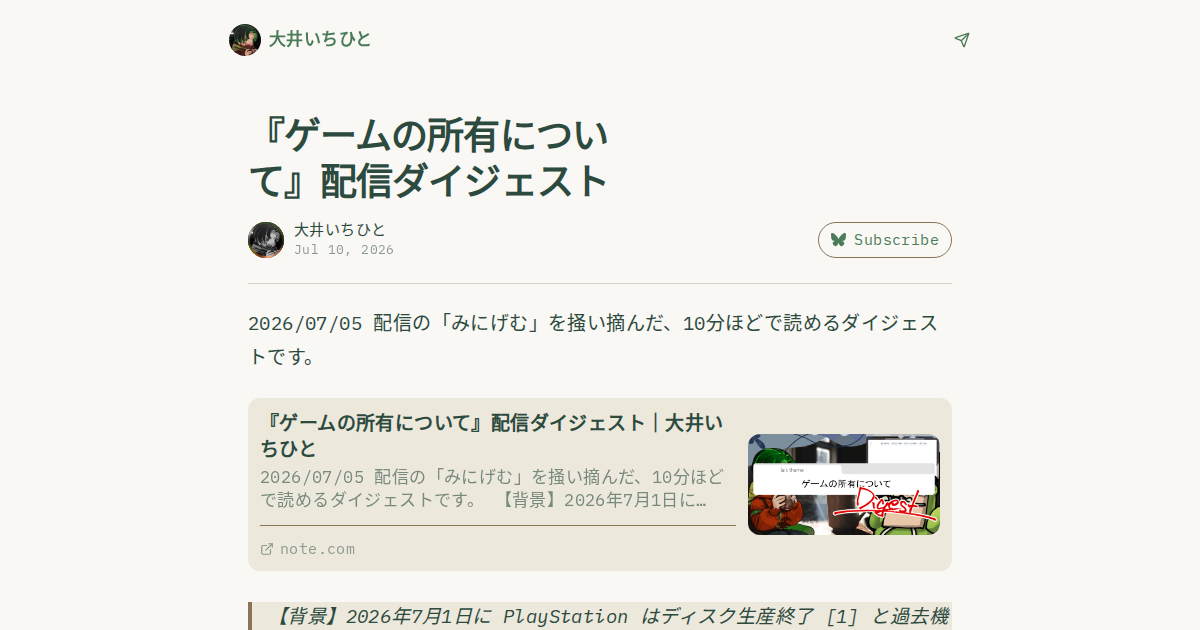The height and width of the screenshot is (630, 1200).
Task: Open the 大井いちひと blog name link in header
Action: [320, 40]
